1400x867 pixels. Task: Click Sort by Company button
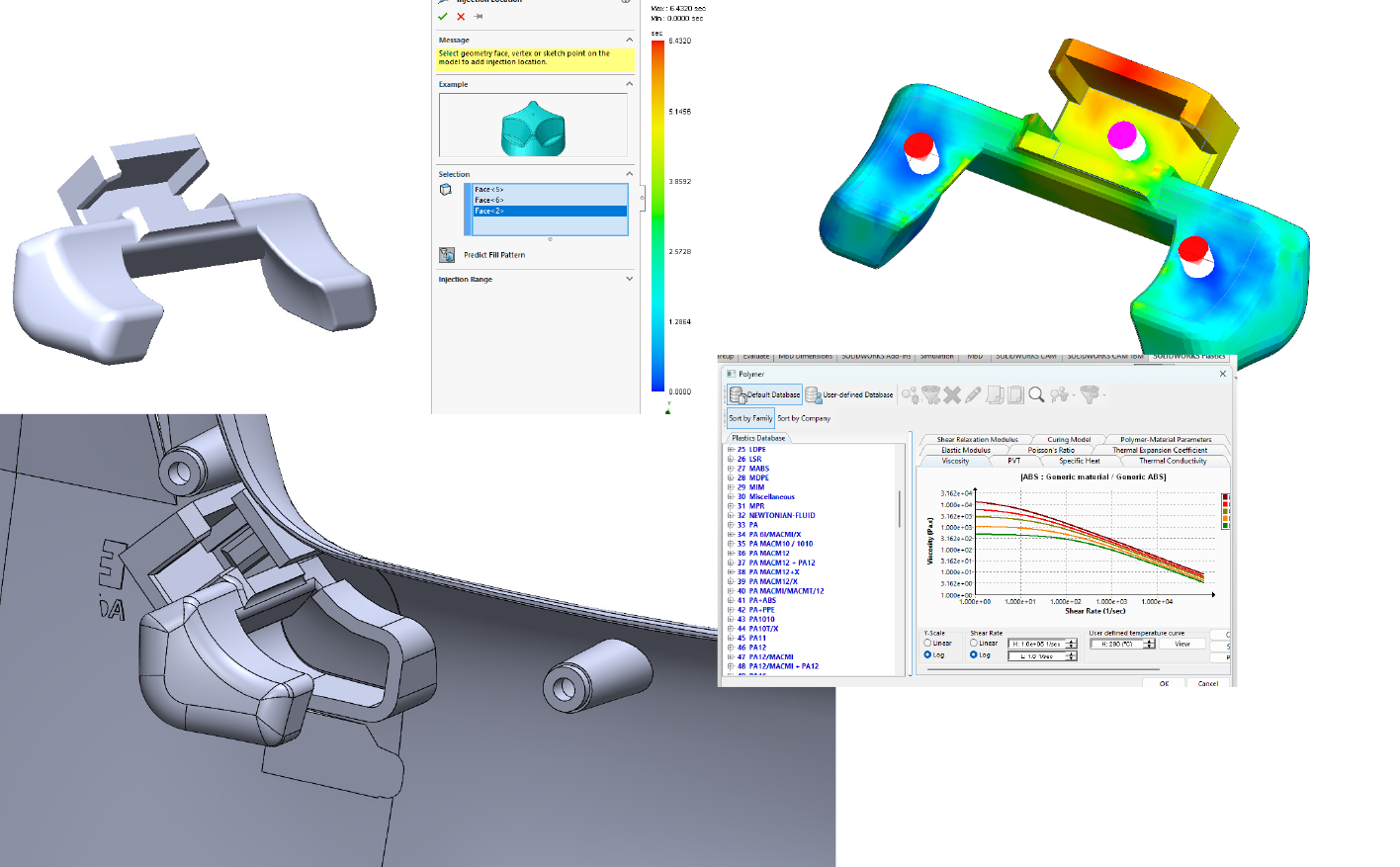pyautogui.click(x=804, y=418)
